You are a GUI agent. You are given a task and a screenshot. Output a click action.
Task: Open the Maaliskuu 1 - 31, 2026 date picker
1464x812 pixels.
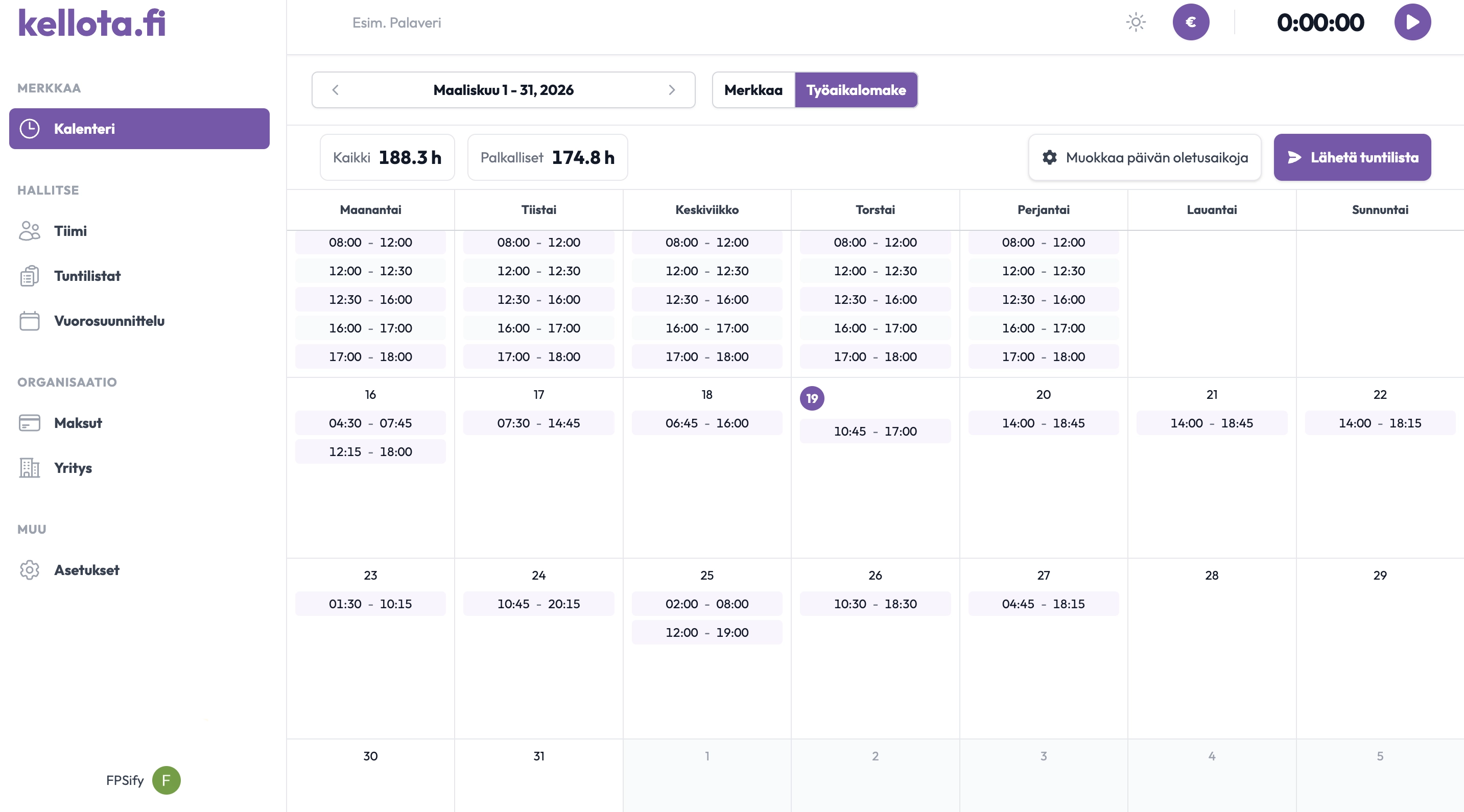(503, 90)
